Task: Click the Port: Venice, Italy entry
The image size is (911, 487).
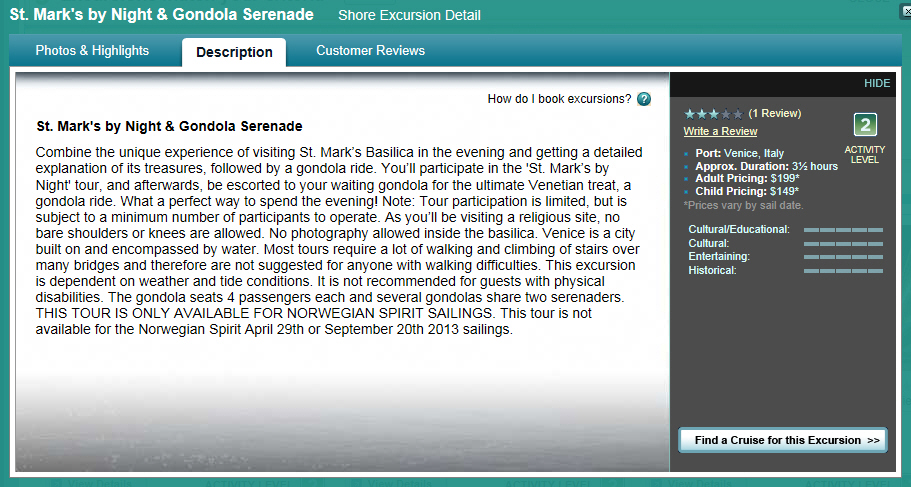Action: coord(740,153)
